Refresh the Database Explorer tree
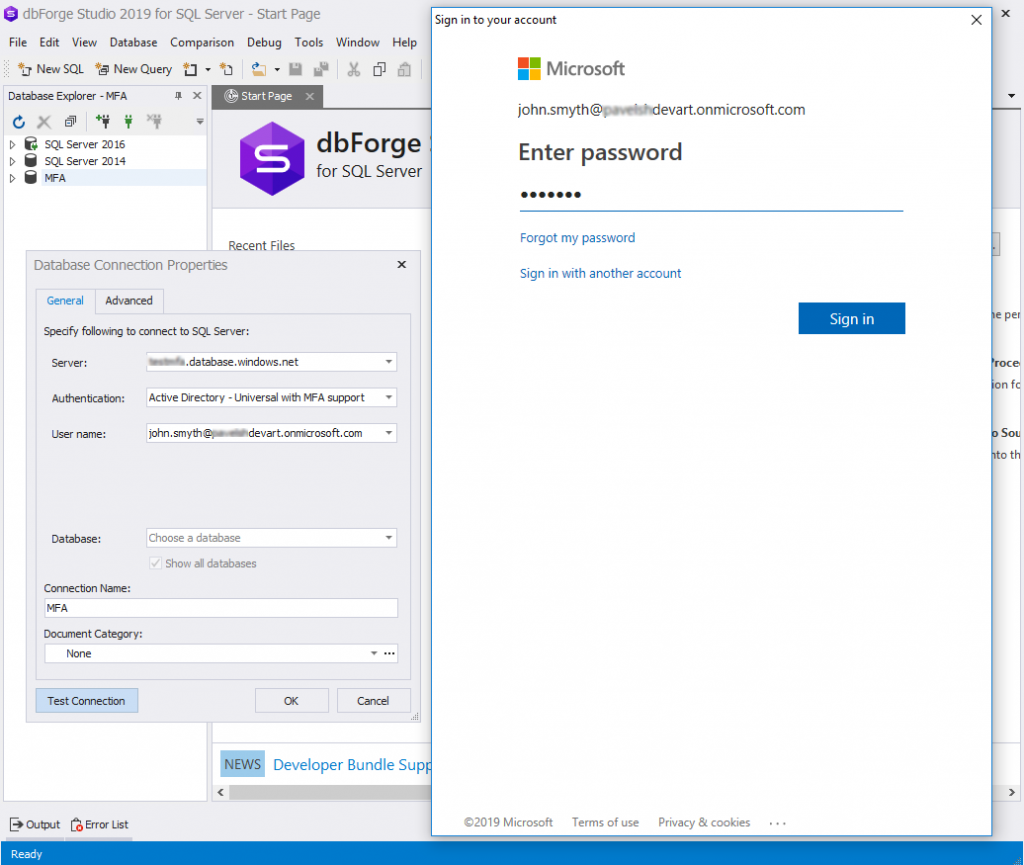The height and width of the screenshot is (865, 1024). 18,122
